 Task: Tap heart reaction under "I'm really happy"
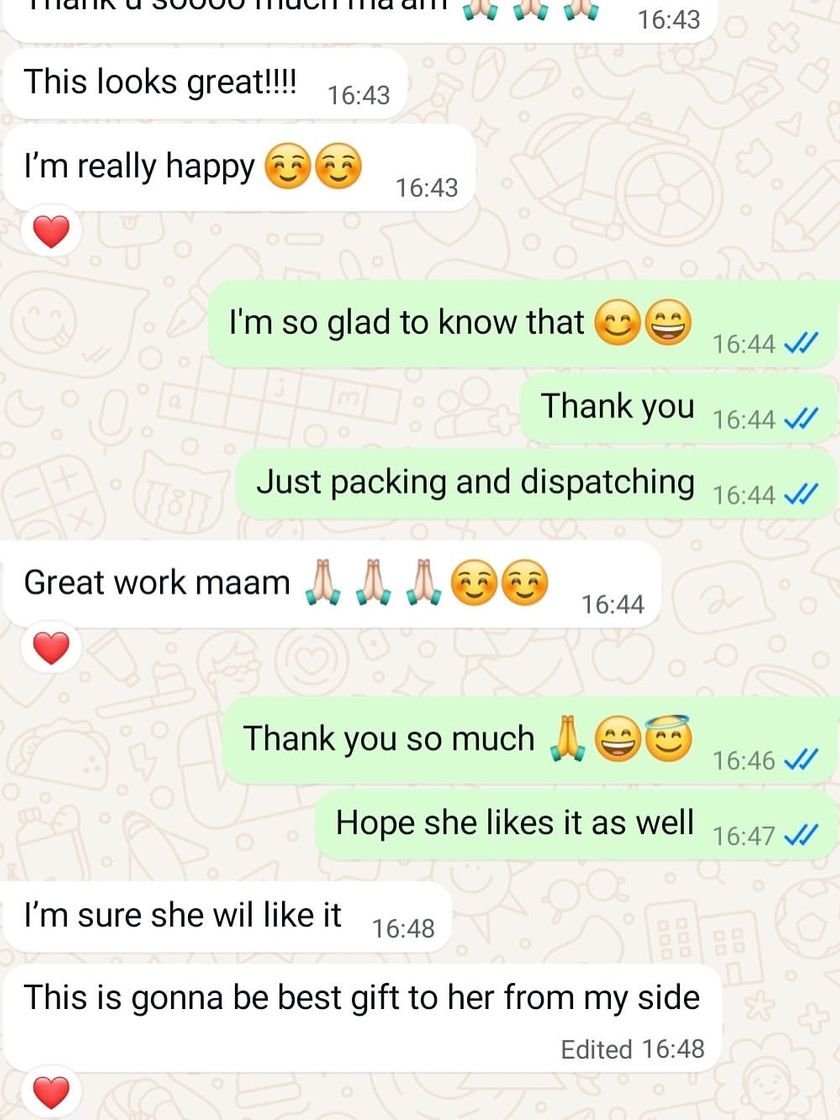(x=51, y=232)
